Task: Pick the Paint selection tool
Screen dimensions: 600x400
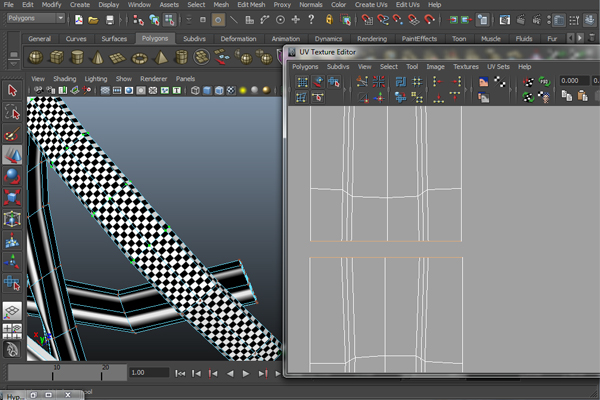Action: pyautogui.click(x=12, y=134)
